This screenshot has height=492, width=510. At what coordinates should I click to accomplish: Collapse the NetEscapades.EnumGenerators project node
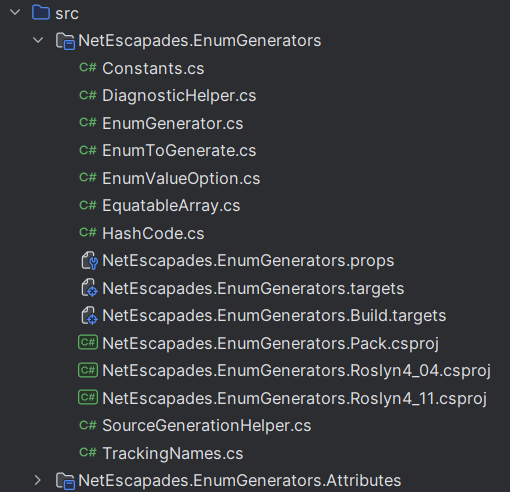tap(38, 40)
